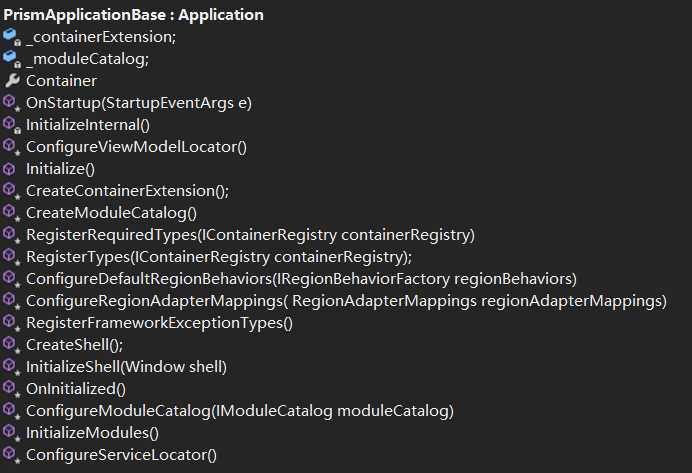Select the CreateModuleCatalog() method

pos(111,213)
